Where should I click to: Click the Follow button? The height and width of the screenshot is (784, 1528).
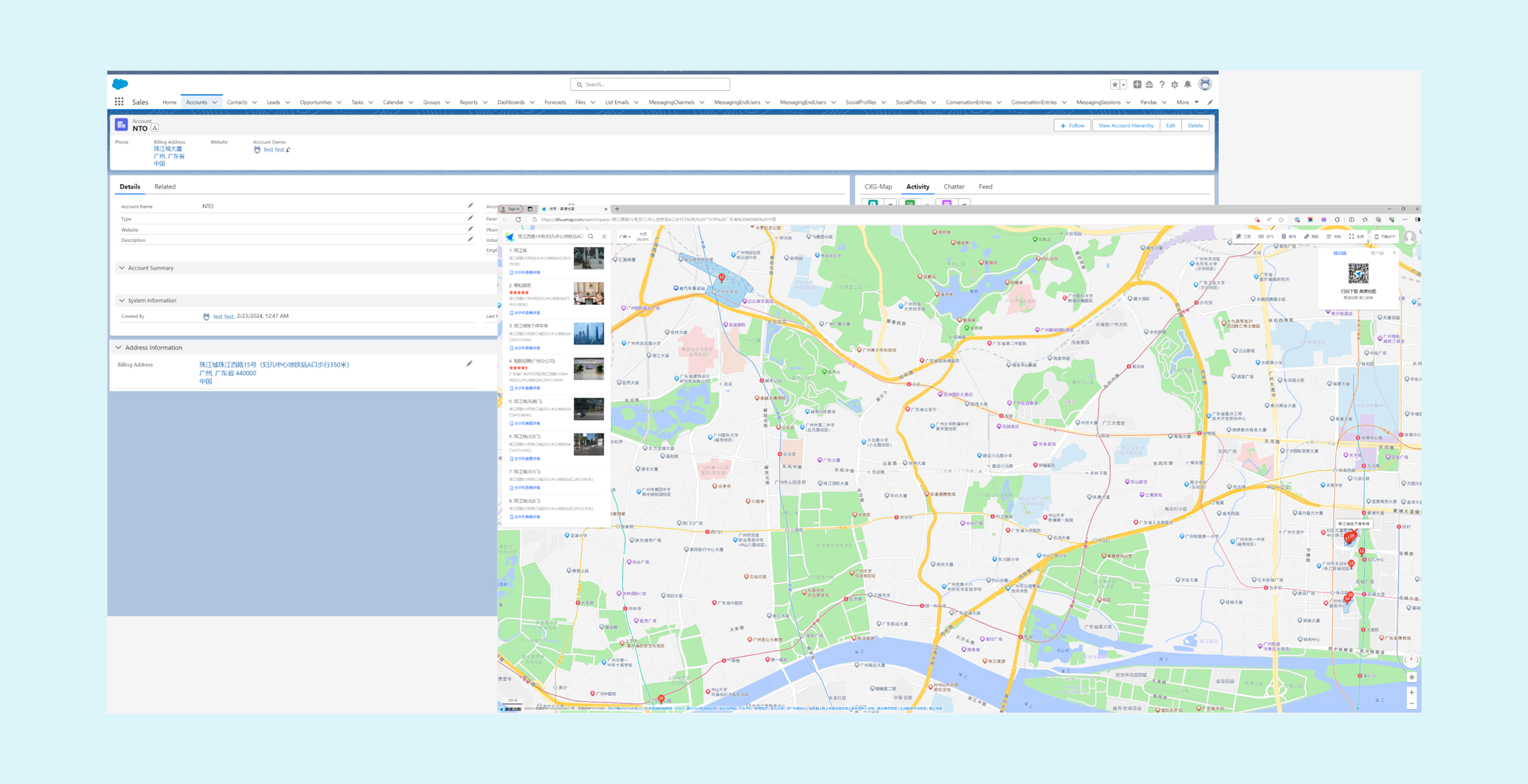[x=1072, y=126]
